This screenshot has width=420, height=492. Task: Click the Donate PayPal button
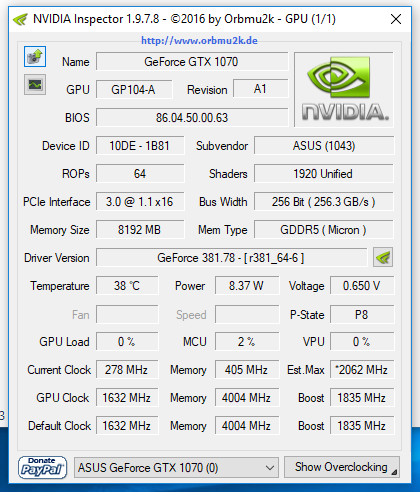[42, 467]
